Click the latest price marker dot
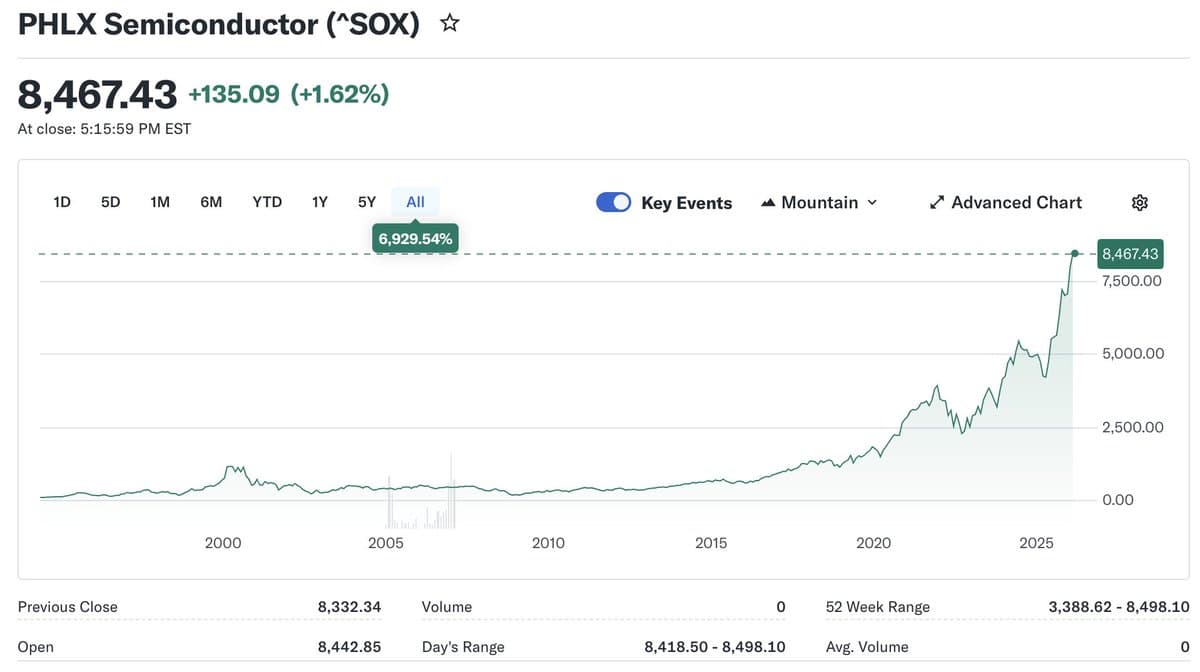This screenshot has height=672, width=1200. pyautogui.click(x=1075, y=254)
